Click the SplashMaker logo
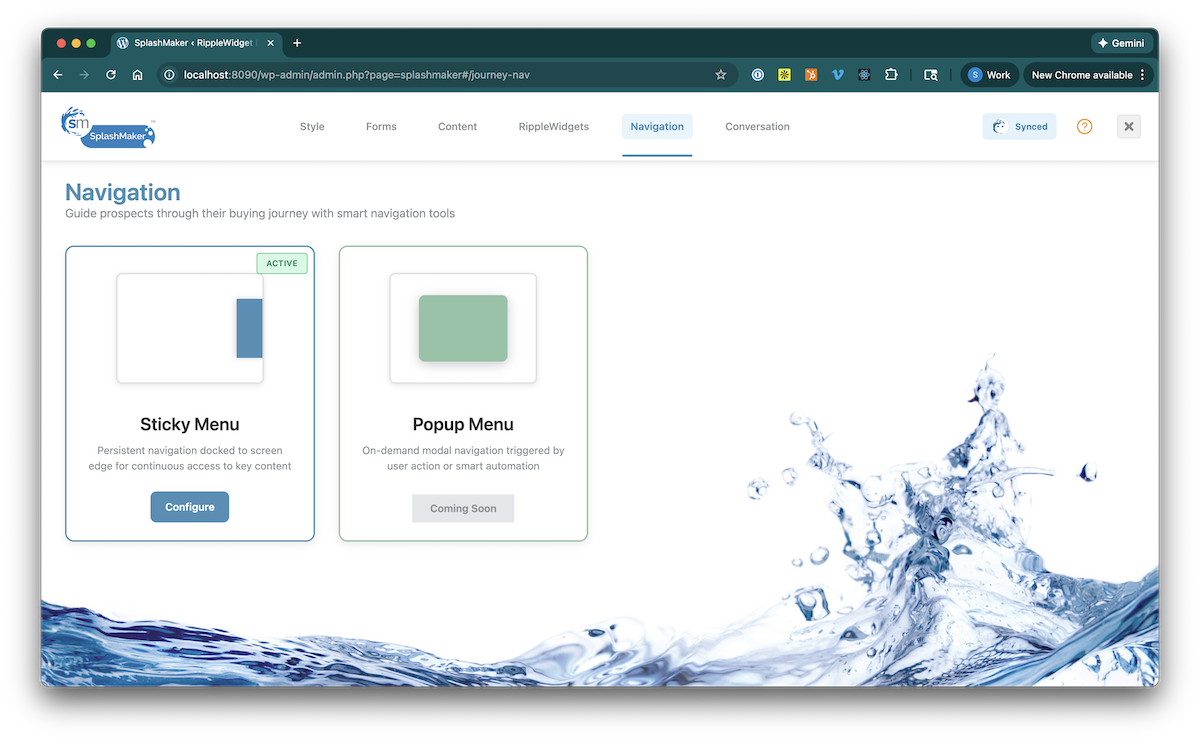1200x741 pixels. pyautogui.click(x=108, y=127)
